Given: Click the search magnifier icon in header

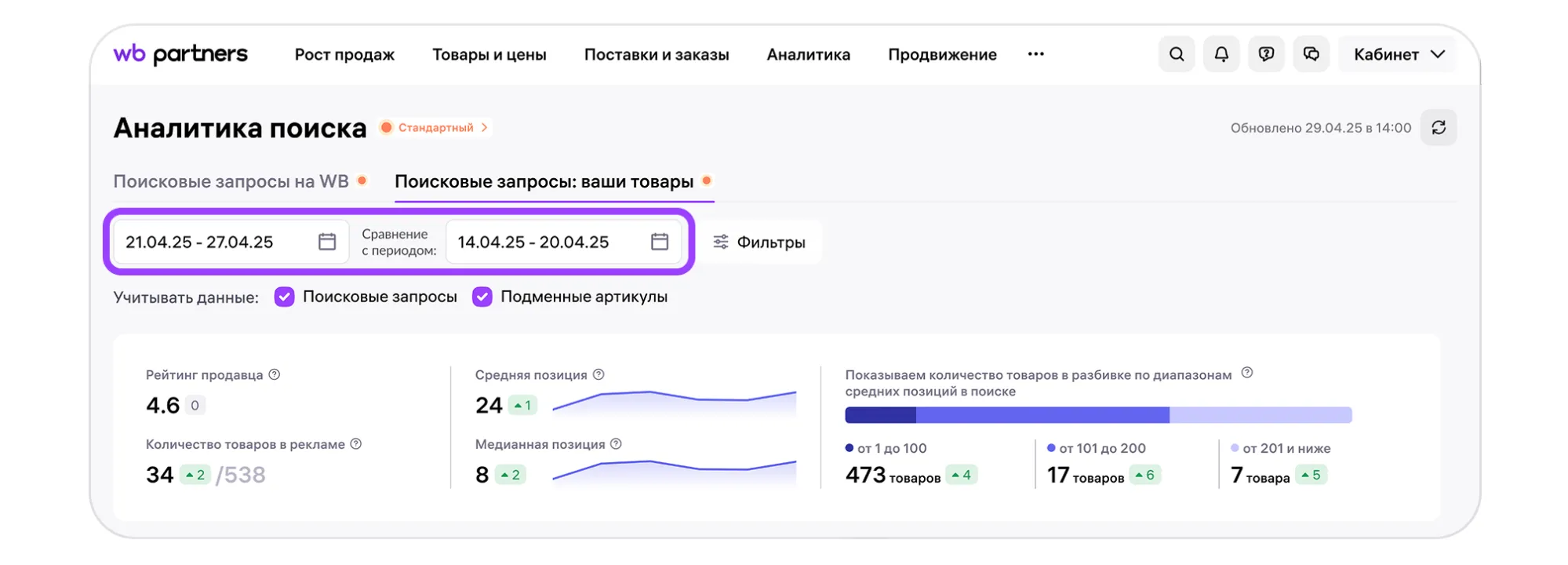Looking at the screenshot, I should coord(1176,54).
